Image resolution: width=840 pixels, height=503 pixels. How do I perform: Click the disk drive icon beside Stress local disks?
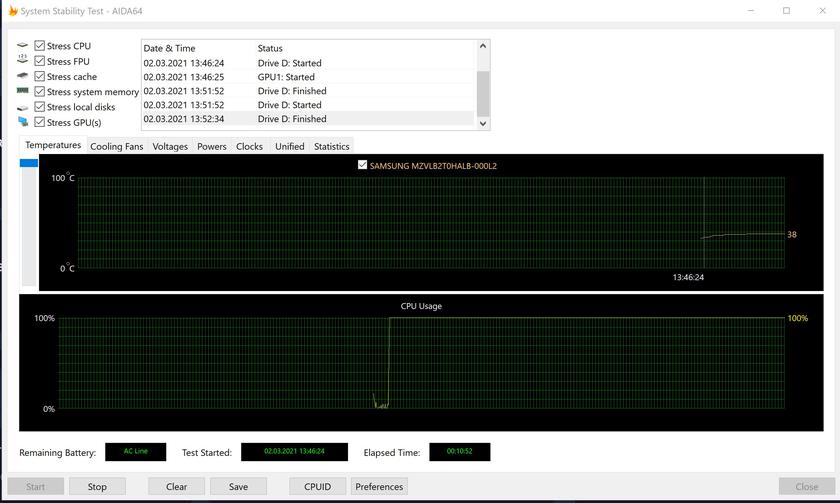22,107
